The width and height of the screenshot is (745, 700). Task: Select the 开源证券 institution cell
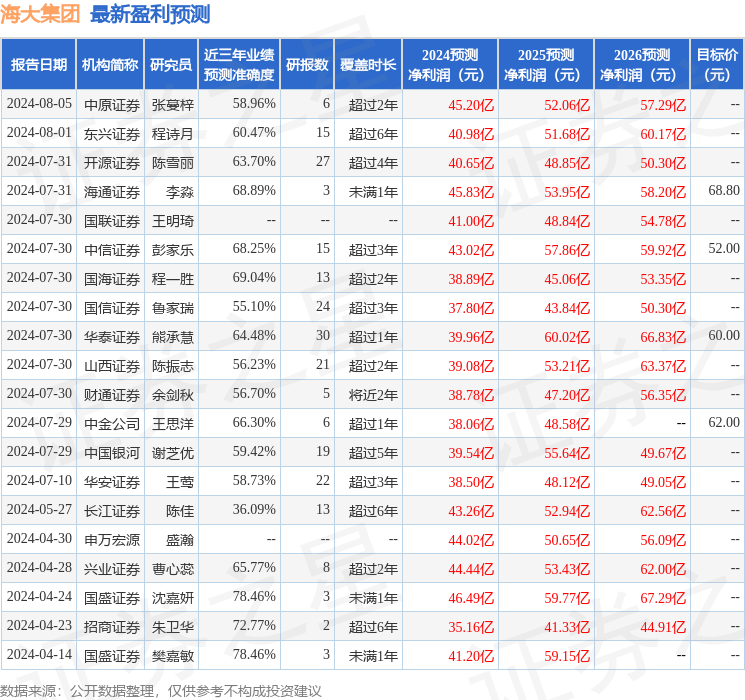(112, 163)
